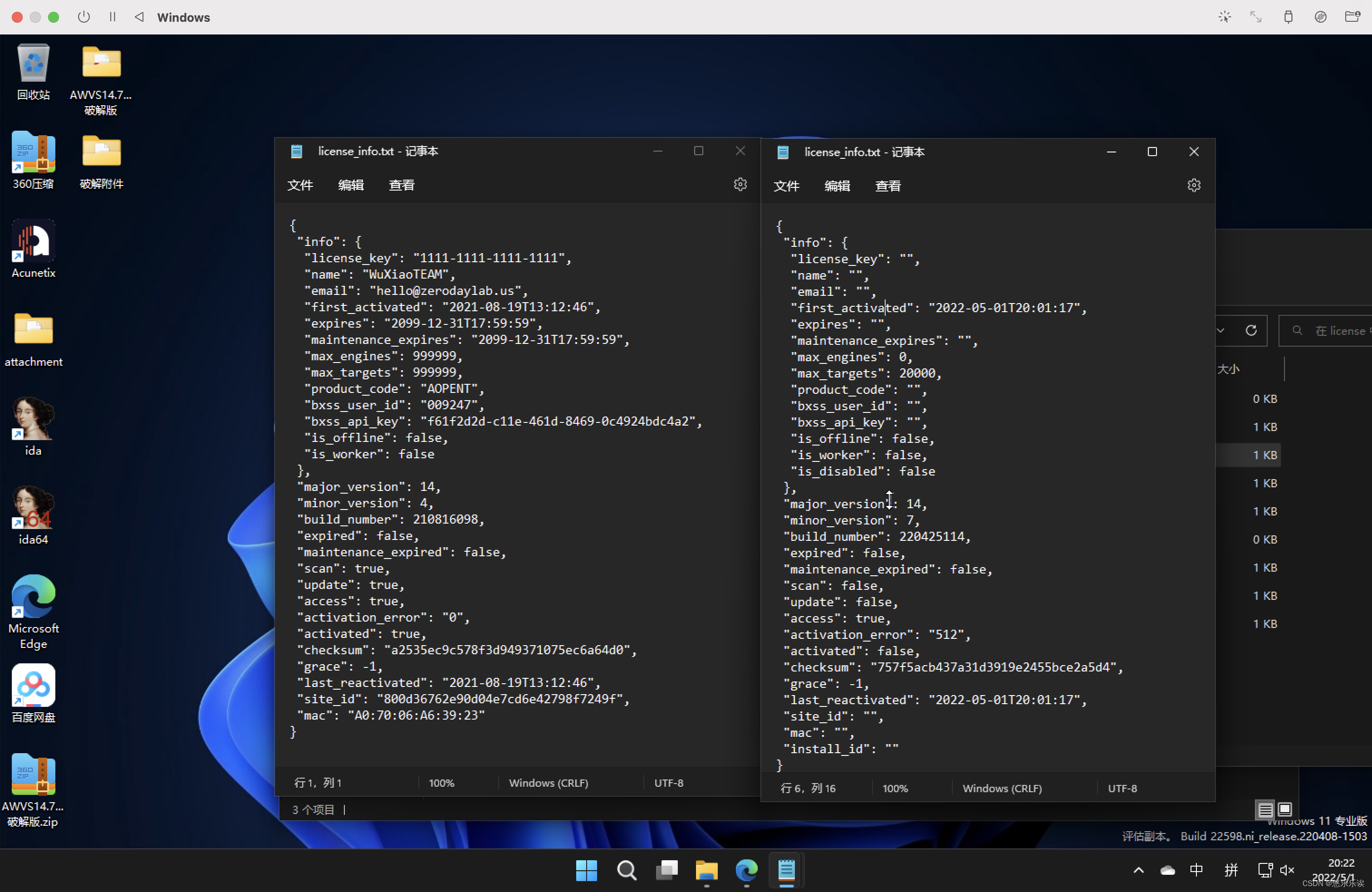Toggle the muted volume tray icon
This screenshot has height=892, width=1372.
[x=1287, y=870]
